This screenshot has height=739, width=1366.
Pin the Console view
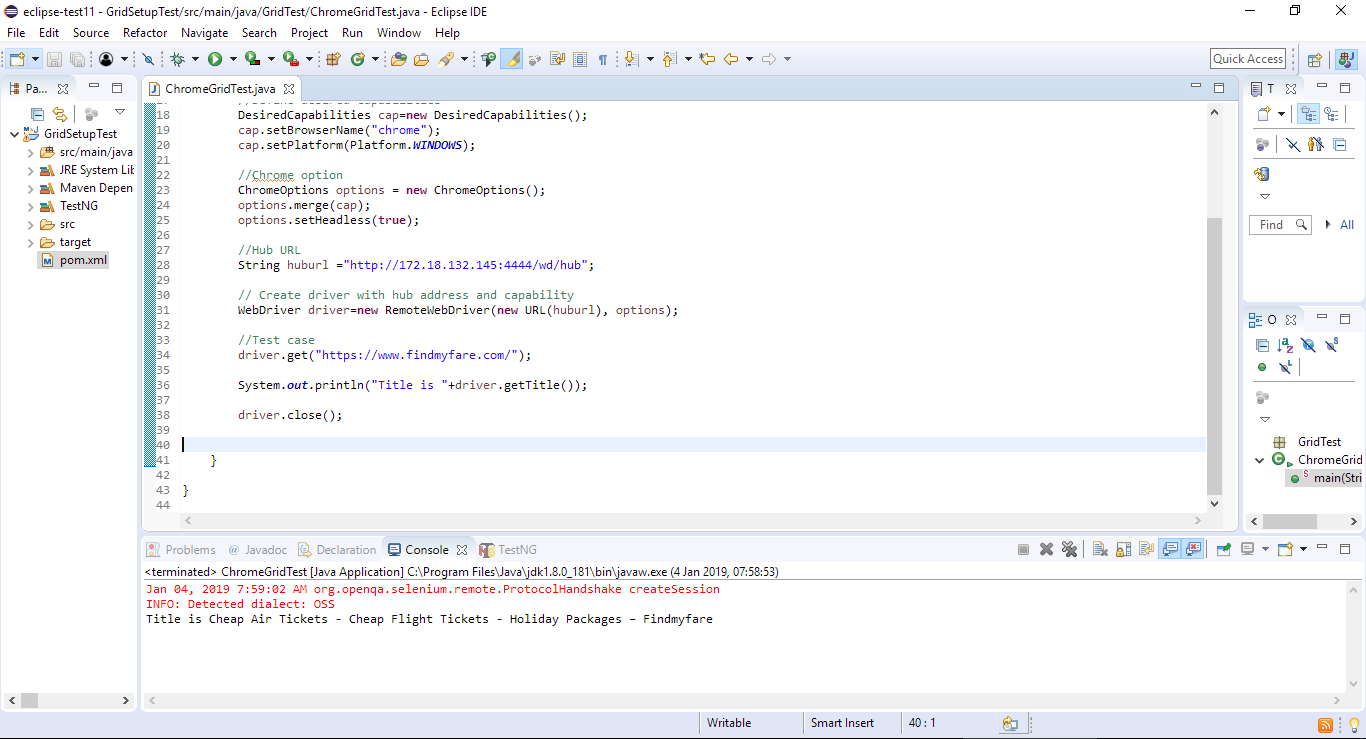point(1224,548)
